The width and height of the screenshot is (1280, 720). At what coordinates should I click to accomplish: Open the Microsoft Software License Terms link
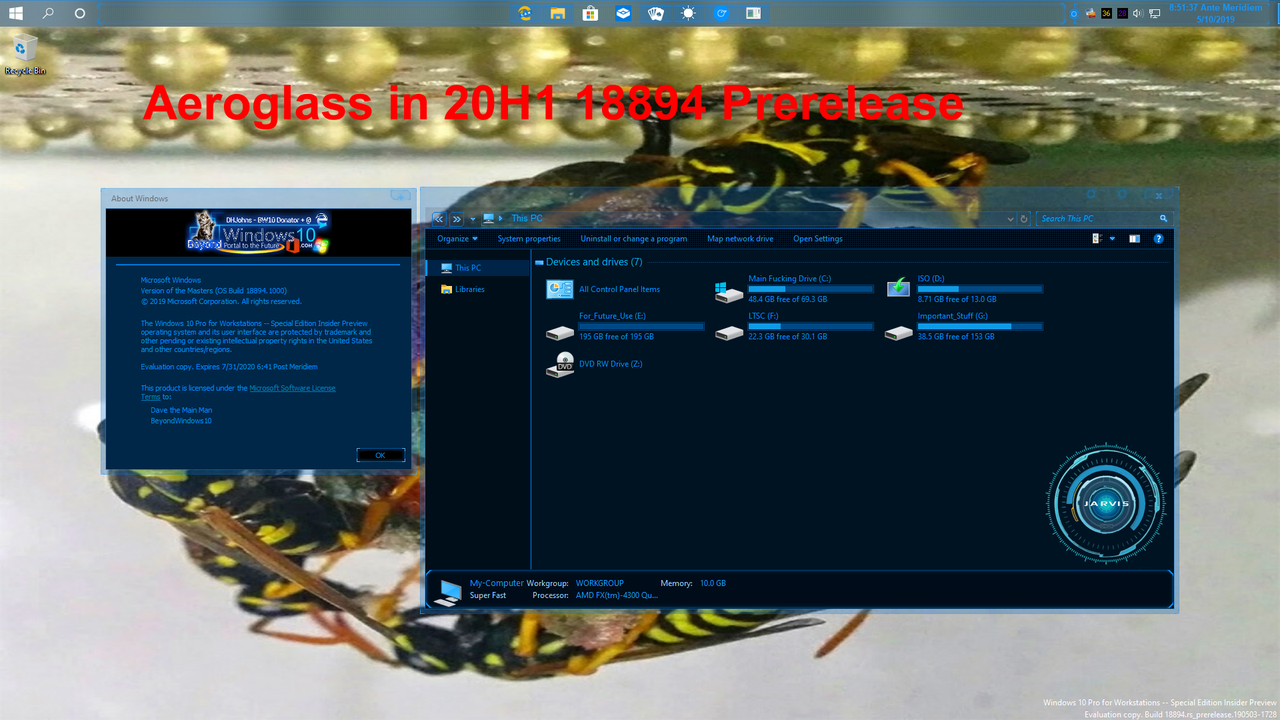point(293,387)
